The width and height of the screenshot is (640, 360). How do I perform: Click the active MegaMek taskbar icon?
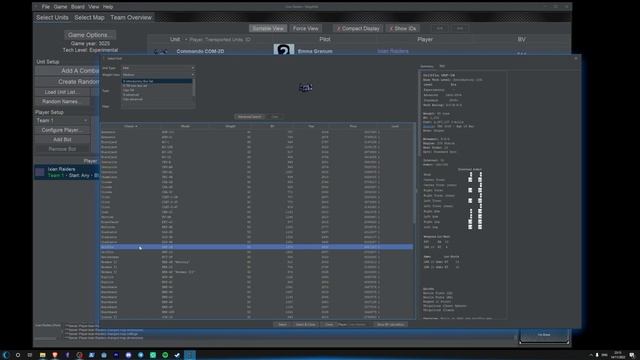(190, 355)
